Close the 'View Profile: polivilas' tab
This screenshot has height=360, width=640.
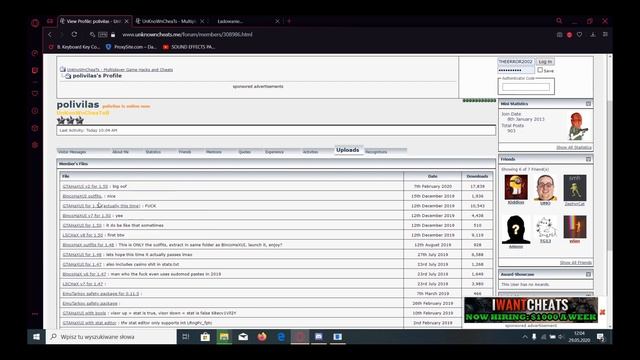tap(126, 21)
